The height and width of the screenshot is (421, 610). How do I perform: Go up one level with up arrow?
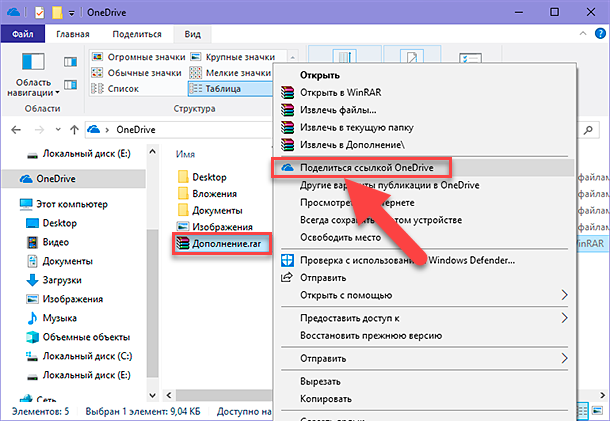[x=74, y=130]
